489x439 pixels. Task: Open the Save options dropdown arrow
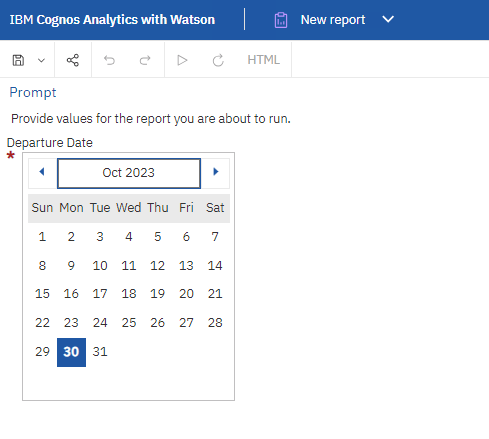pyautogui.click(x=41, y=60)
